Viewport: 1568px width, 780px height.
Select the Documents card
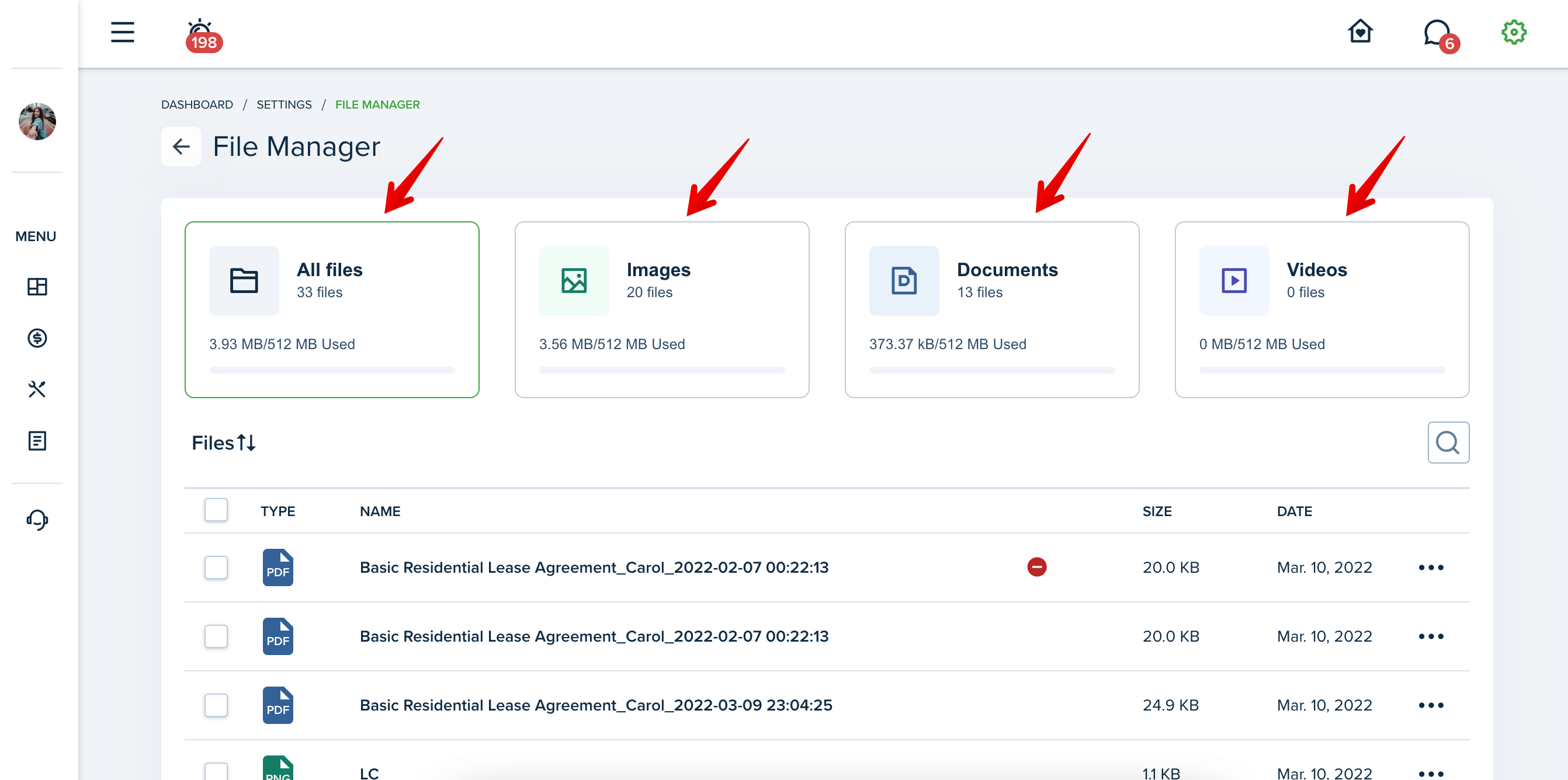(x=991, y=309)
